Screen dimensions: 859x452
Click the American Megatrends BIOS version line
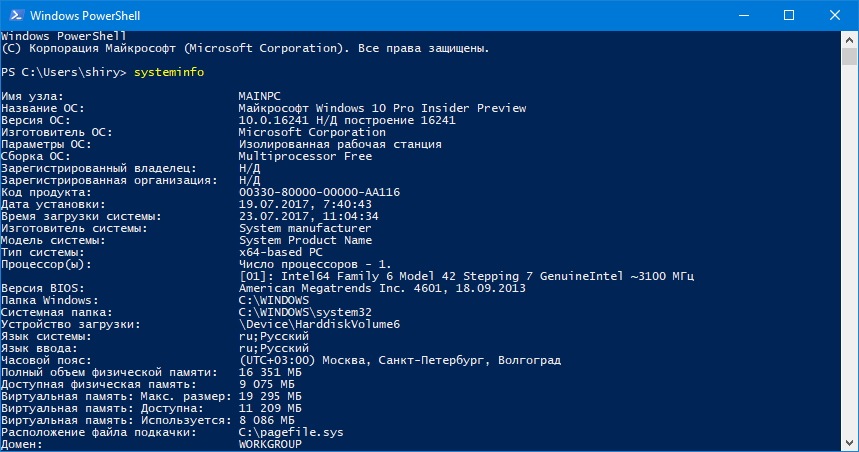(x=382, y=288)
